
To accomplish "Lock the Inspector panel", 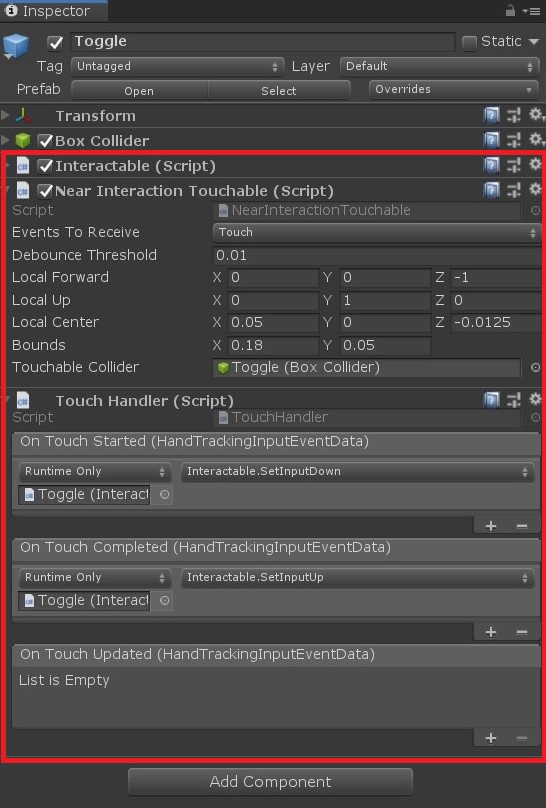I will point(510,10).
